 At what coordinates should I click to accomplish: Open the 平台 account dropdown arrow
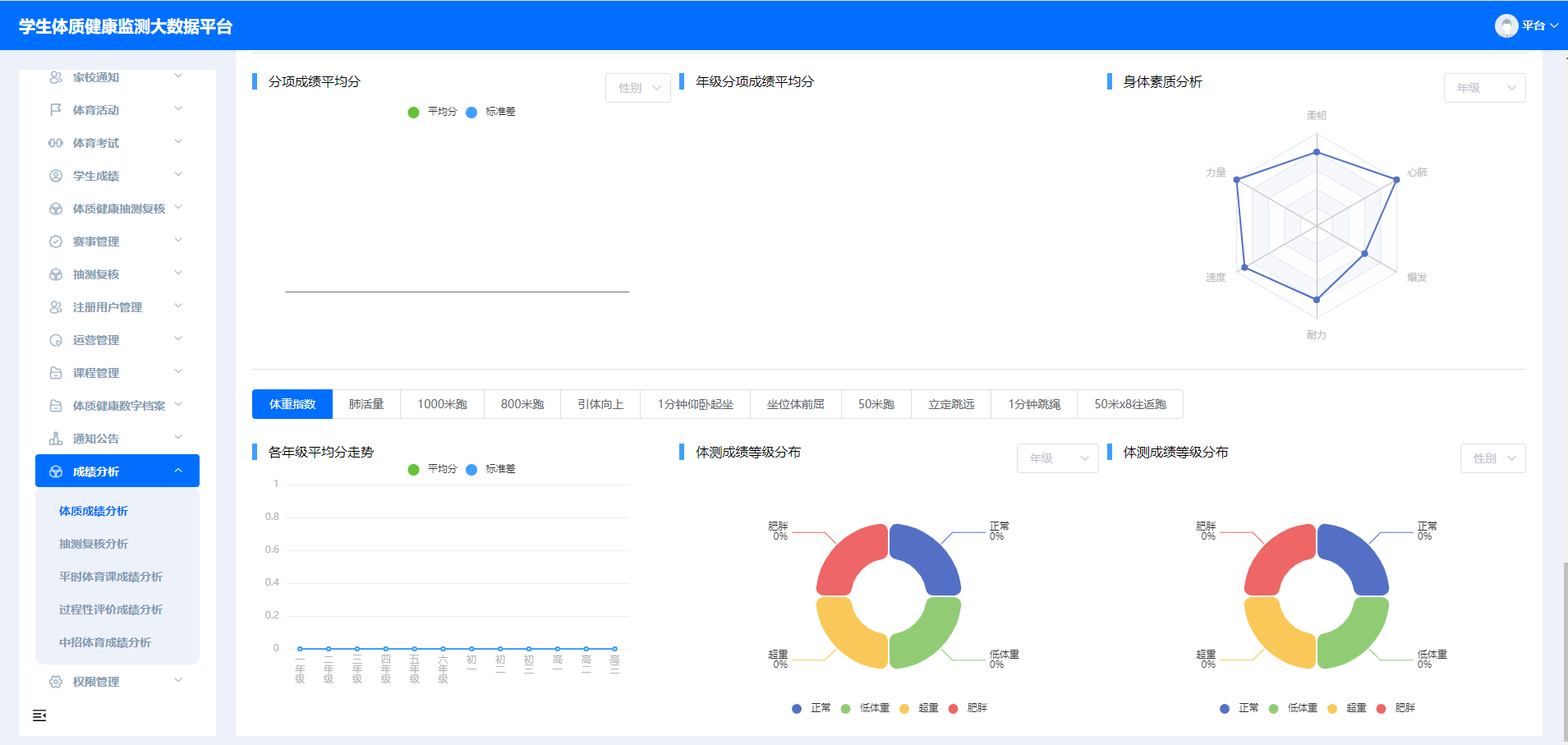1554,26
